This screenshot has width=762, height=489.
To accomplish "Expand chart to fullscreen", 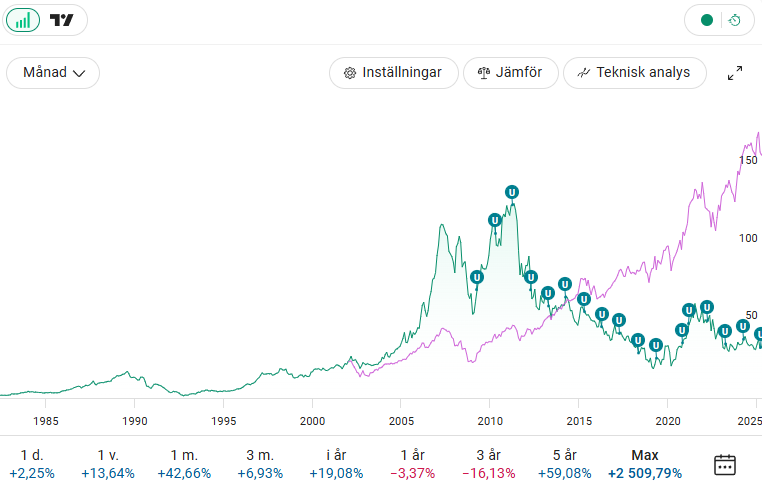I will [x=734, y=72].
